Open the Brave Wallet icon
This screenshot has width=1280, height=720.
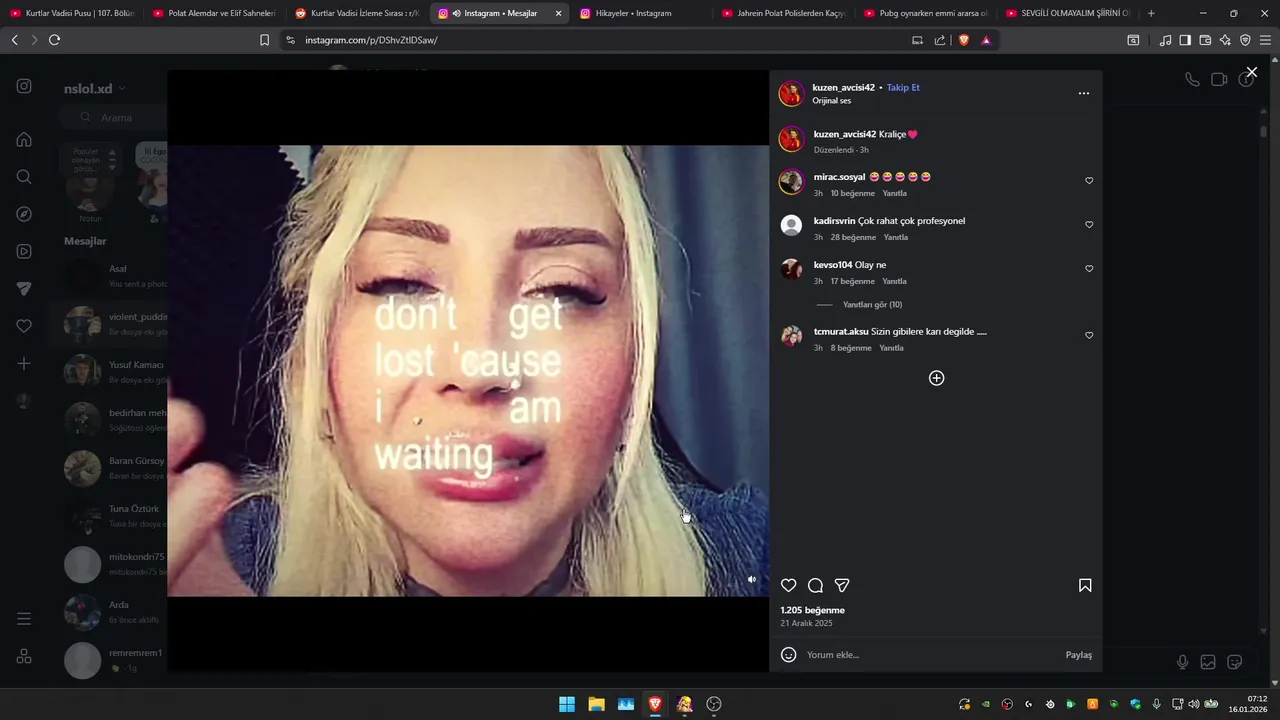click(1205, 40)
